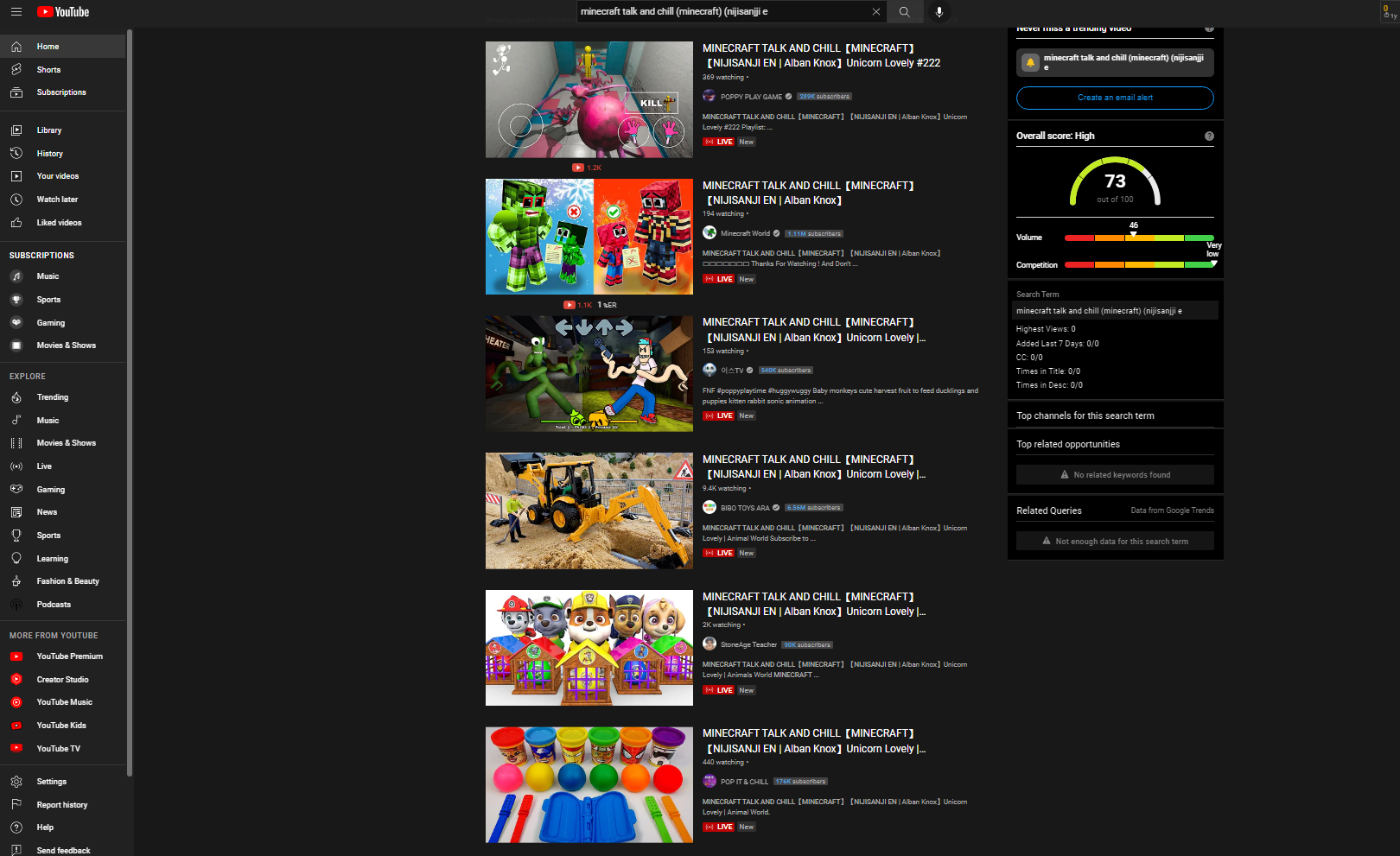Open YouTube Kids link

pyautogui.click(x=63, y=726)
